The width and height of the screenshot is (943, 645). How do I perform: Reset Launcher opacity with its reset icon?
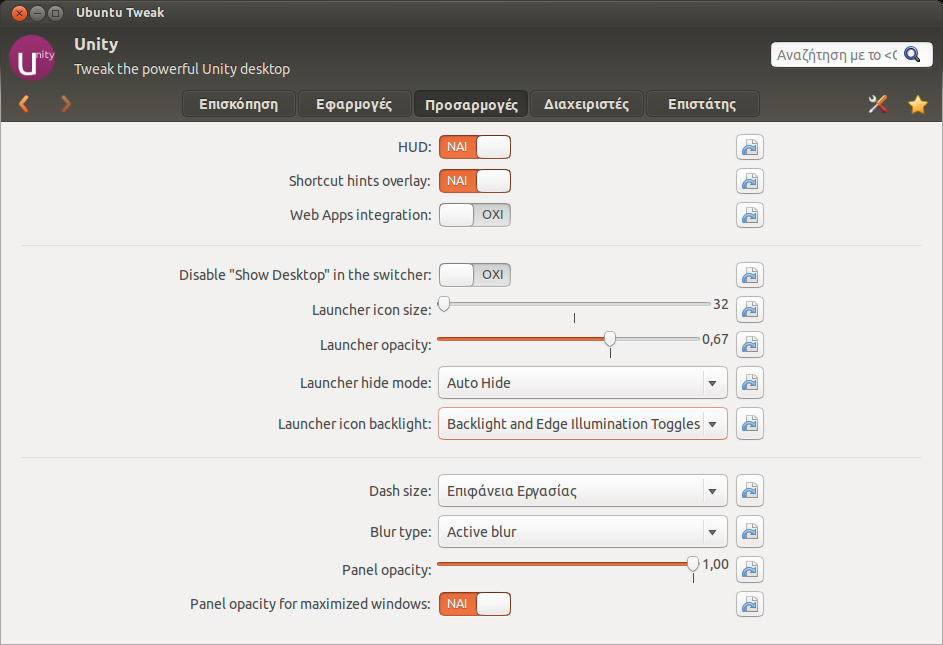pyautogui.click(x=750, y=345)
